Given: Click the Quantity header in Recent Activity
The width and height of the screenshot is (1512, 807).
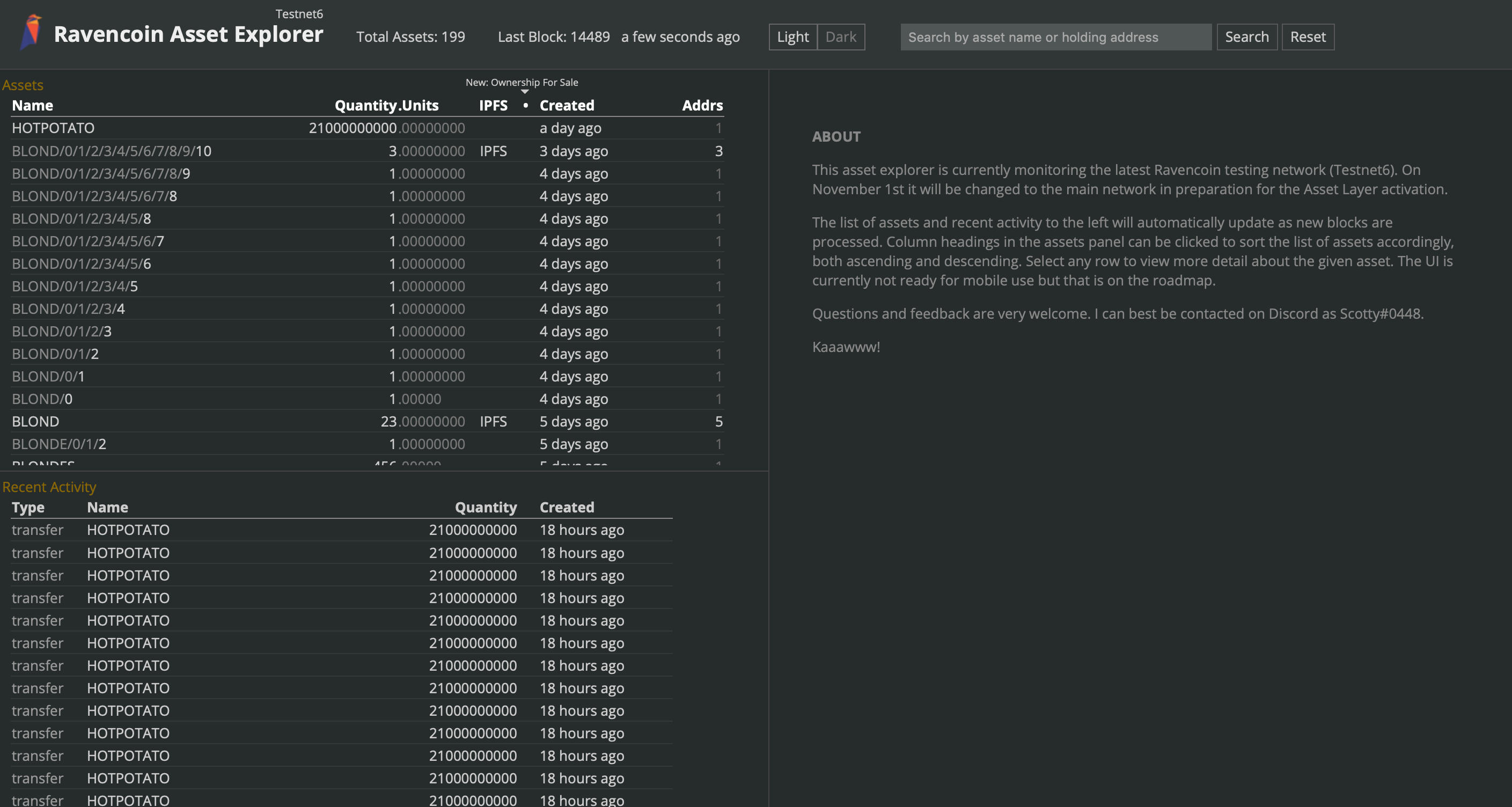Looking at the screenshot, I should [x=486, y=507].
